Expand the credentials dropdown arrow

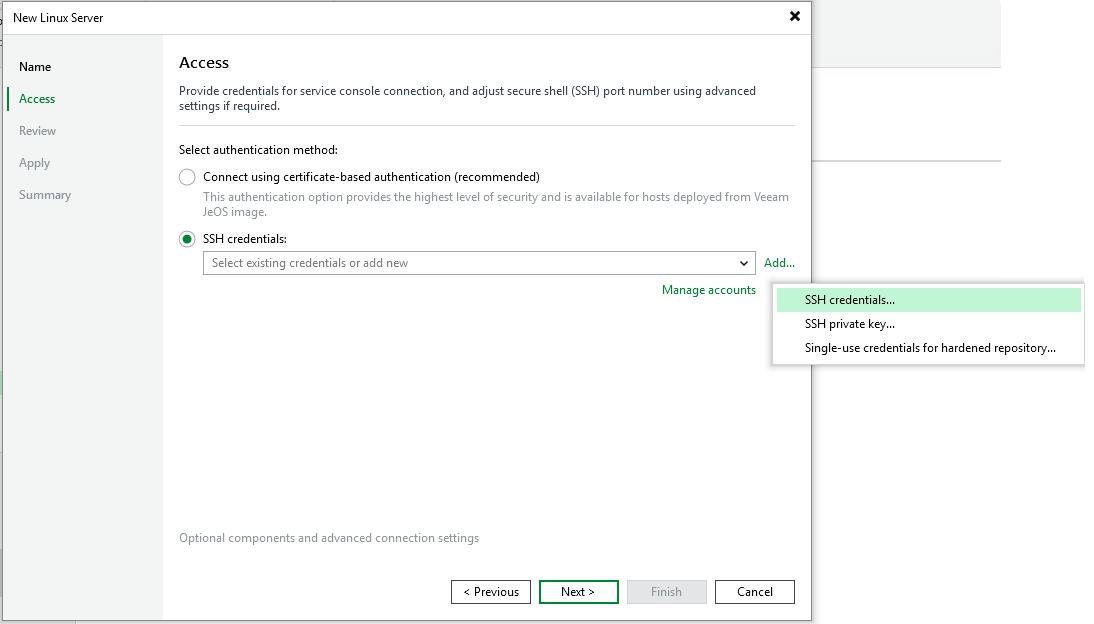coord(744,263)
